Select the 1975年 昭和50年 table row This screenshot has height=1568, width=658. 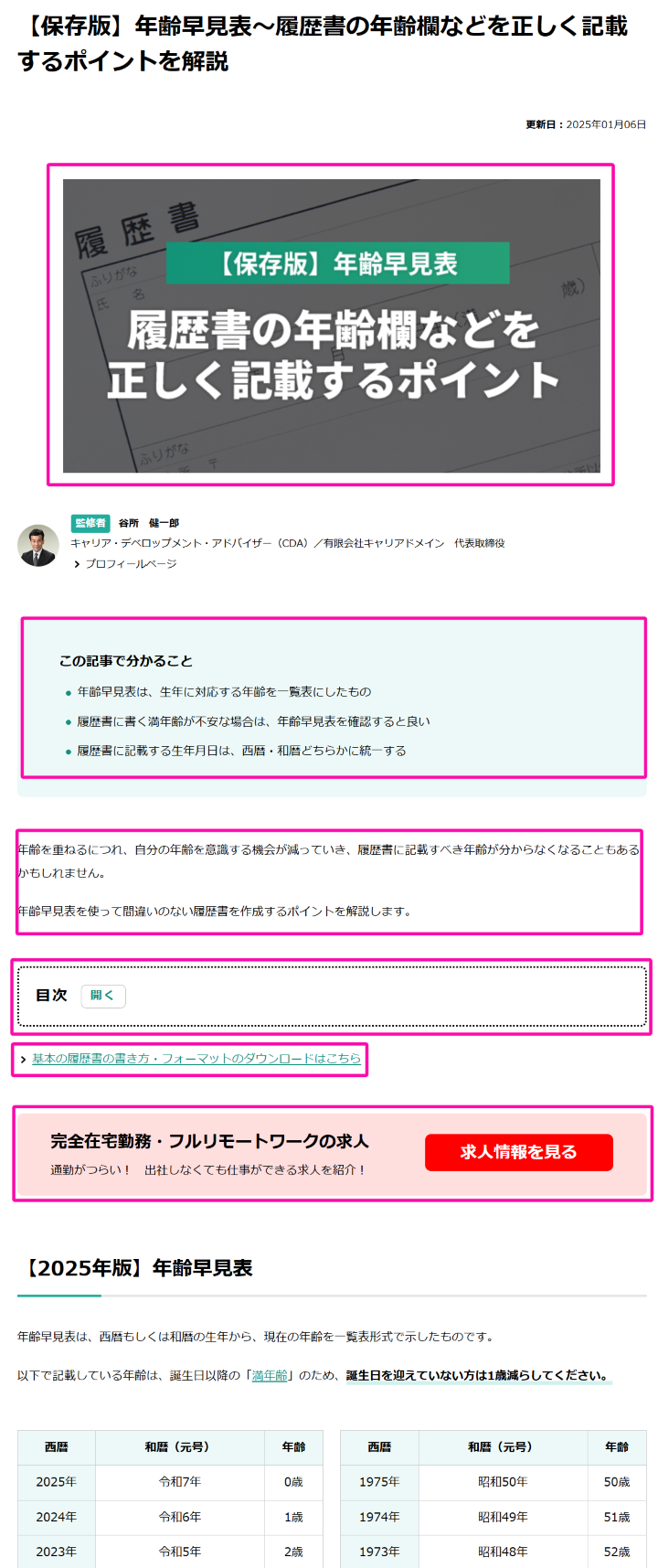[x=493, y=1482]
